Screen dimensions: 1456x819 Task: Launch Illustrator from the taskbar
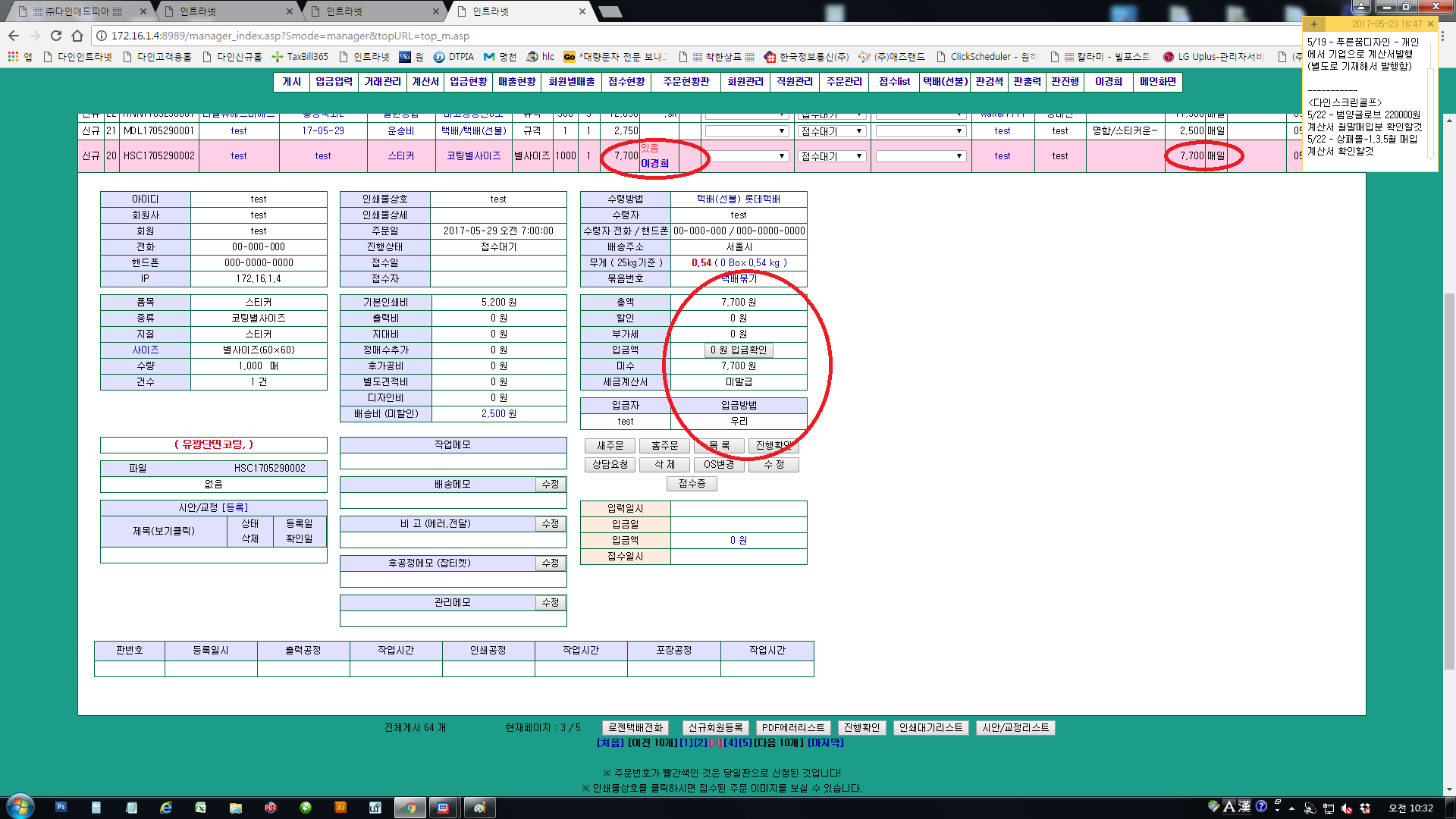[340, 808]
